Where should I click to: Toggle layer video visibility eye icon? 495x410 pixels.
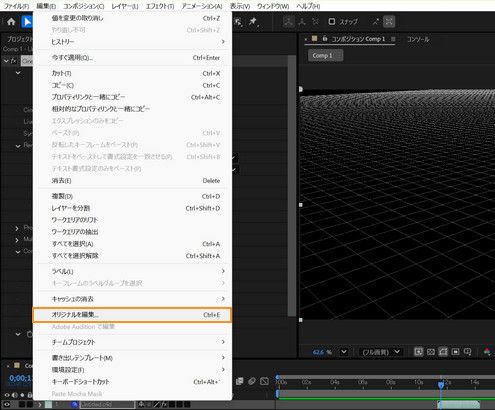point(7,404)
